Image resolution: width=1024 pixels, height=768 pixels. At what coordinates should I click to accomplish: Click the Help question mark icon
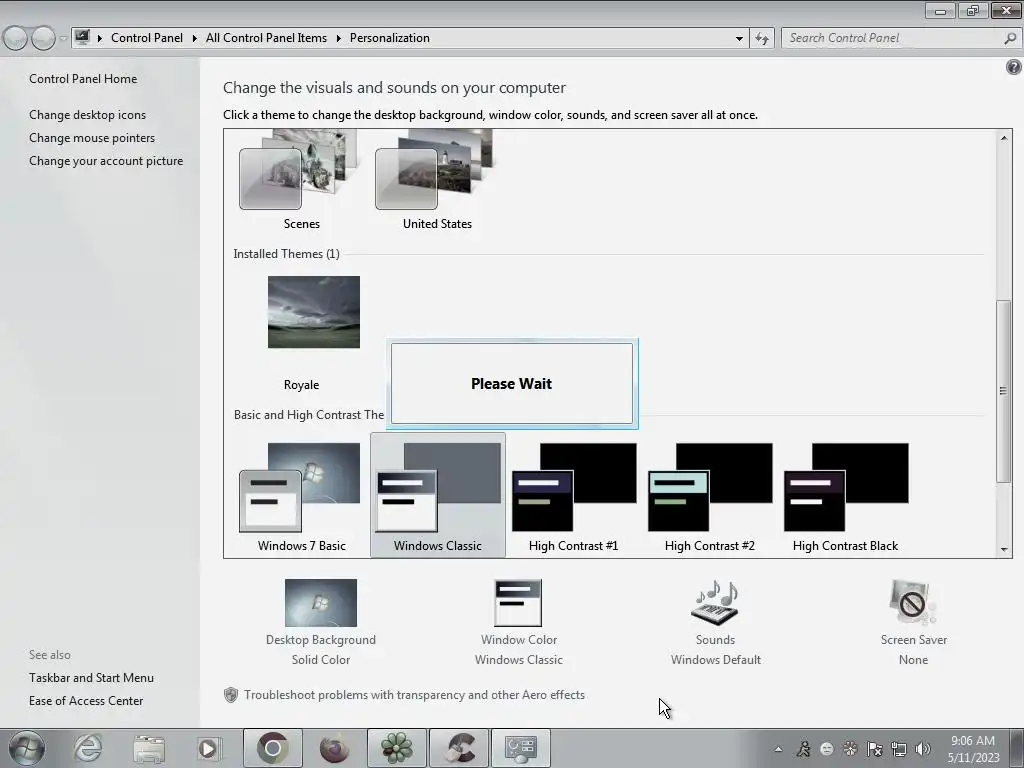(1014, 67)
